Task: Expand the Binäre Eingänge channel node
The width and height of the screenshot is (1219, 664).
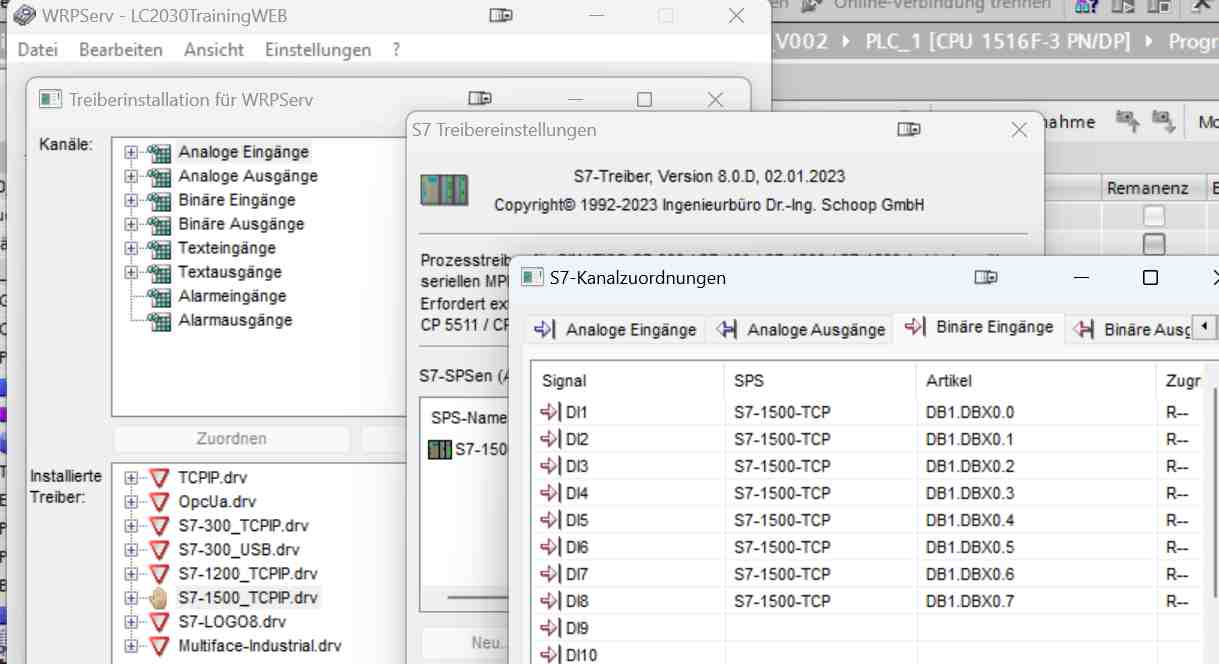Action: pyautogui.click(x=131, y=201)
